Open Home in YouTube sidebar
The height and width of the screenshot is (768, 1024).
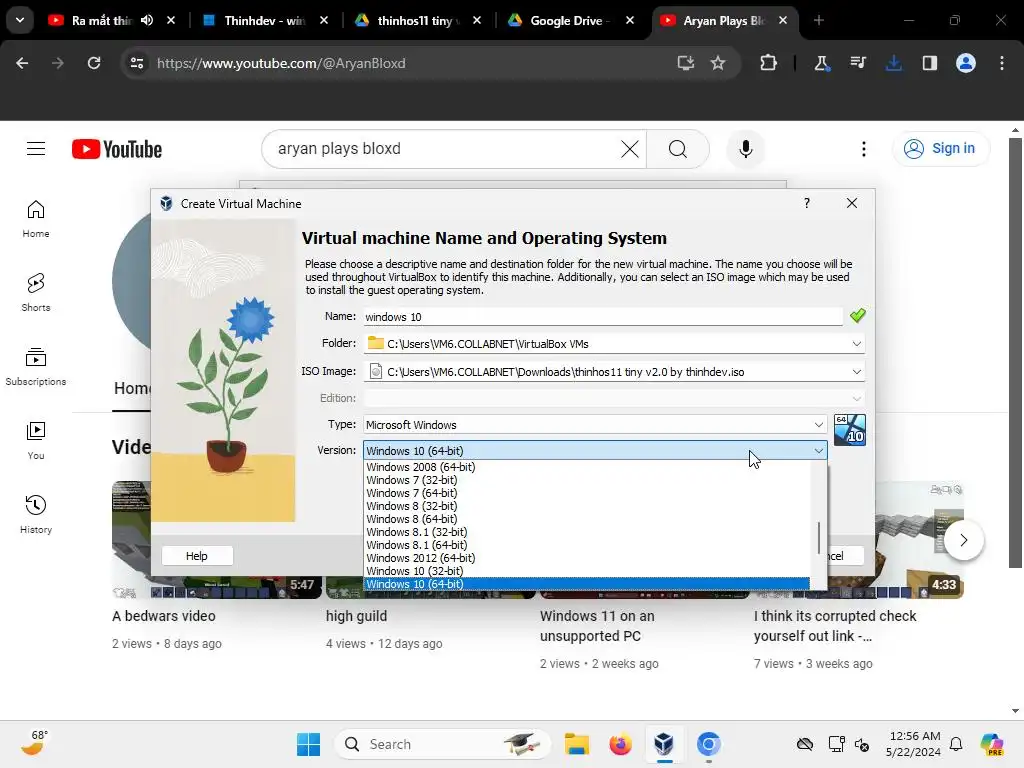(36, 219)
